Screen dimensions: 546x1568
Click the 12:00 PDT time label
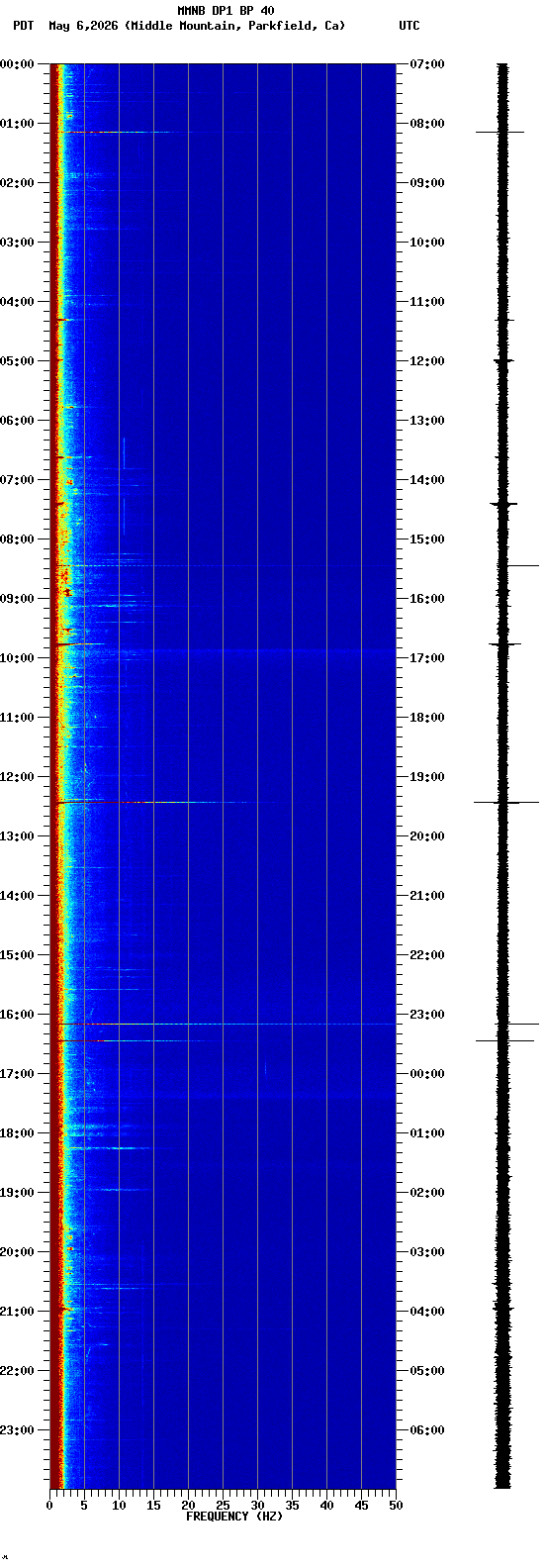18,777
